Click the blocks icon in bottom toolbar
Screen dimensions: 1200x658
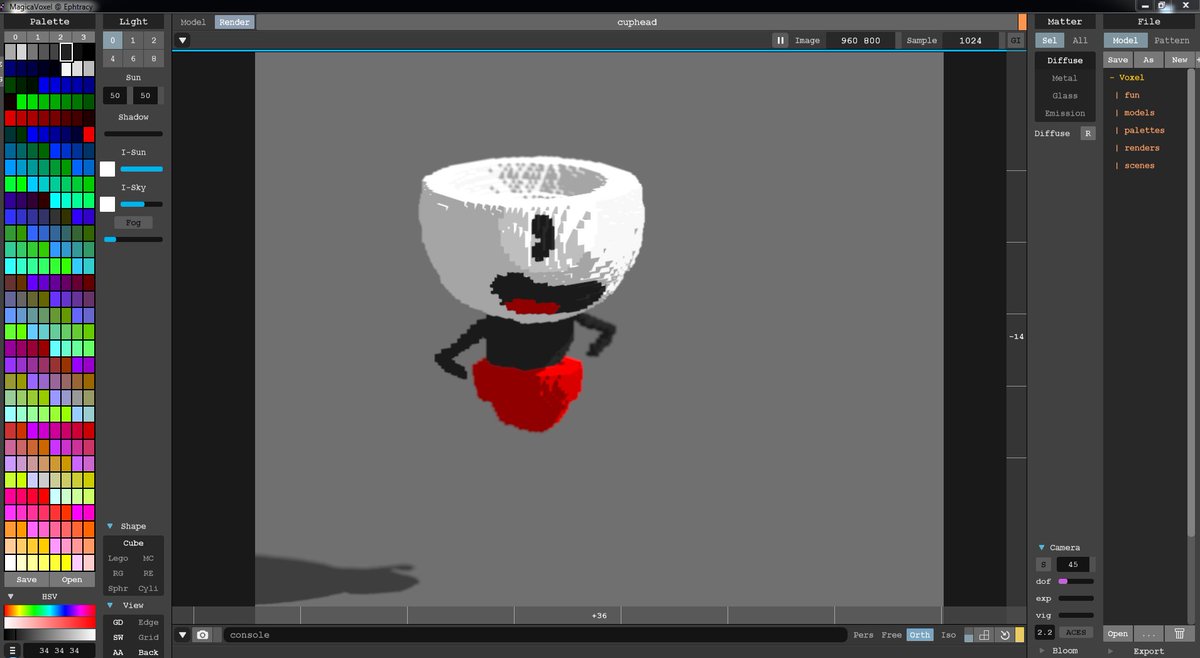(x=984, y=635)
